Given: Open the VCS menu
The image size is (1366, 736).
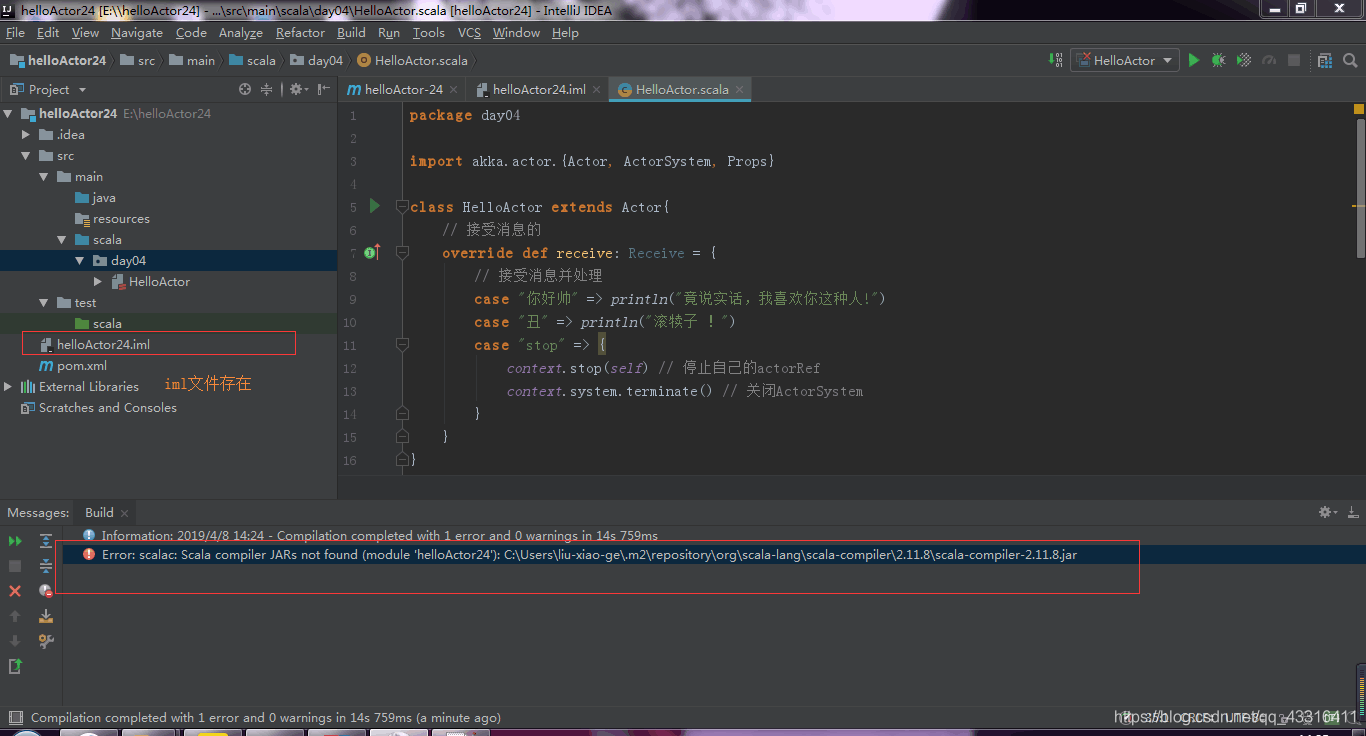Looking at the screenshot, I should click(x=469, y=33).
